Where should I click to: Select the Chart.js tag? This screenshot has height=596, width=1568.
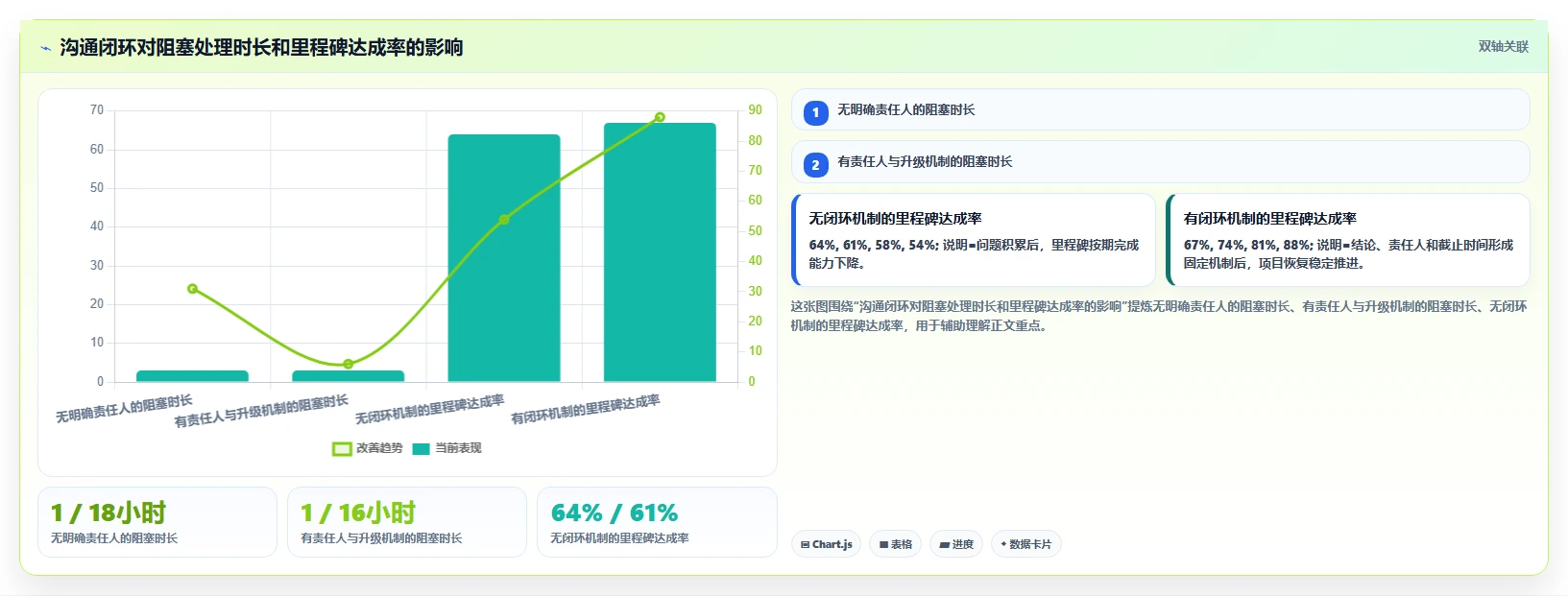(x=826, y=544)
